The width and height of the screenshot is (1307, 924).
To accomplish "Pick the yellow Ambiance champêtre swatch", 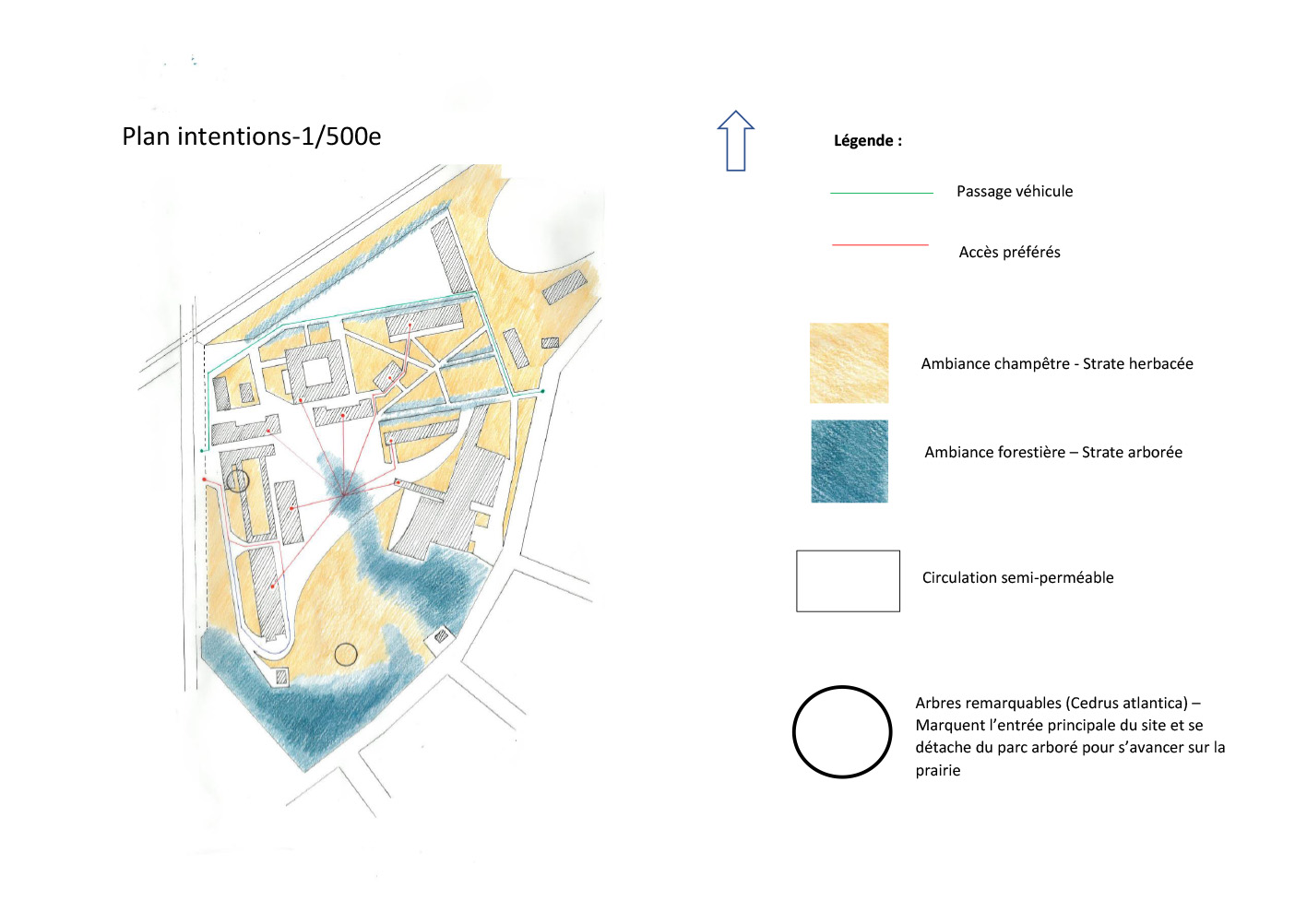I will click(849, 363).
